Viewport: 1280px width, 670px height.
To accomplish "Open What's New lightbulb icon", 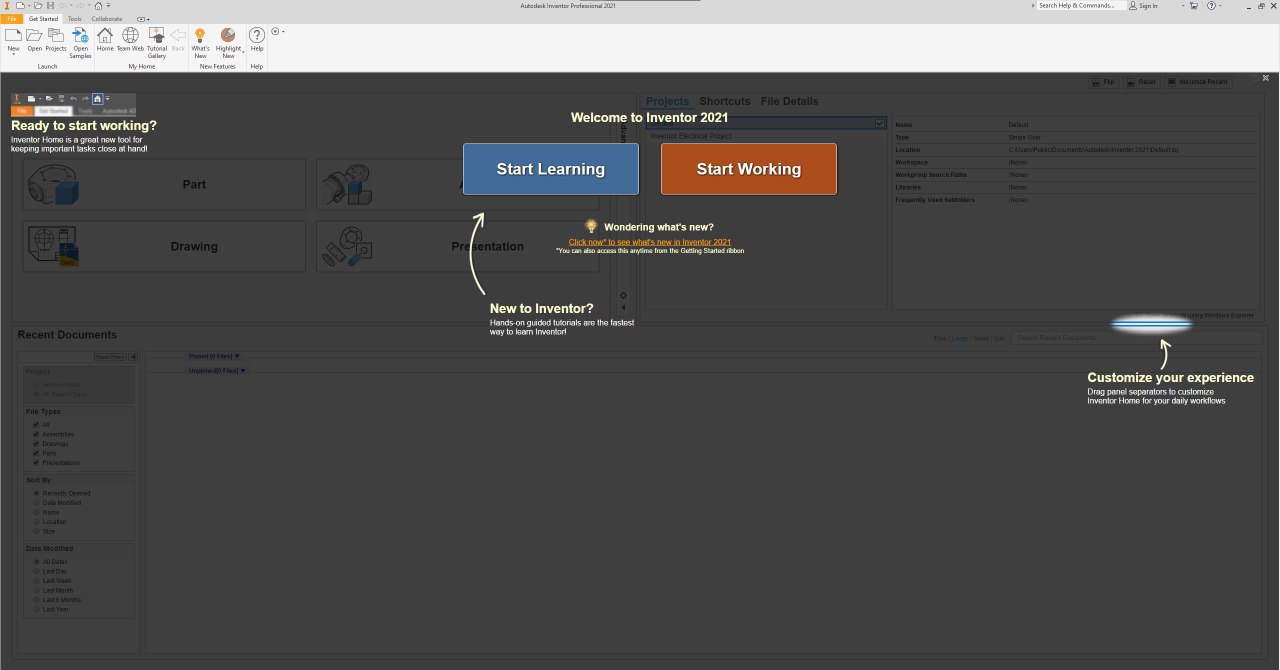I will [x=200, y=35].
